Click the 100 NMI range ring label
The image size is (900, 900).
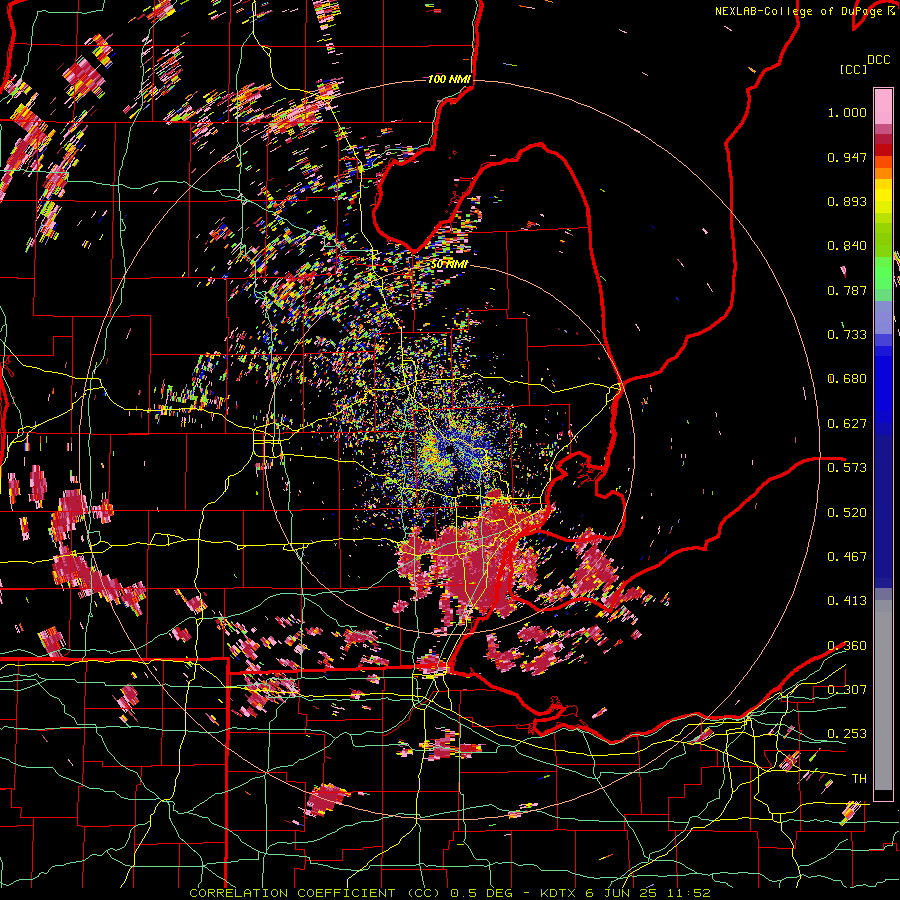click(x=449, y=79)
